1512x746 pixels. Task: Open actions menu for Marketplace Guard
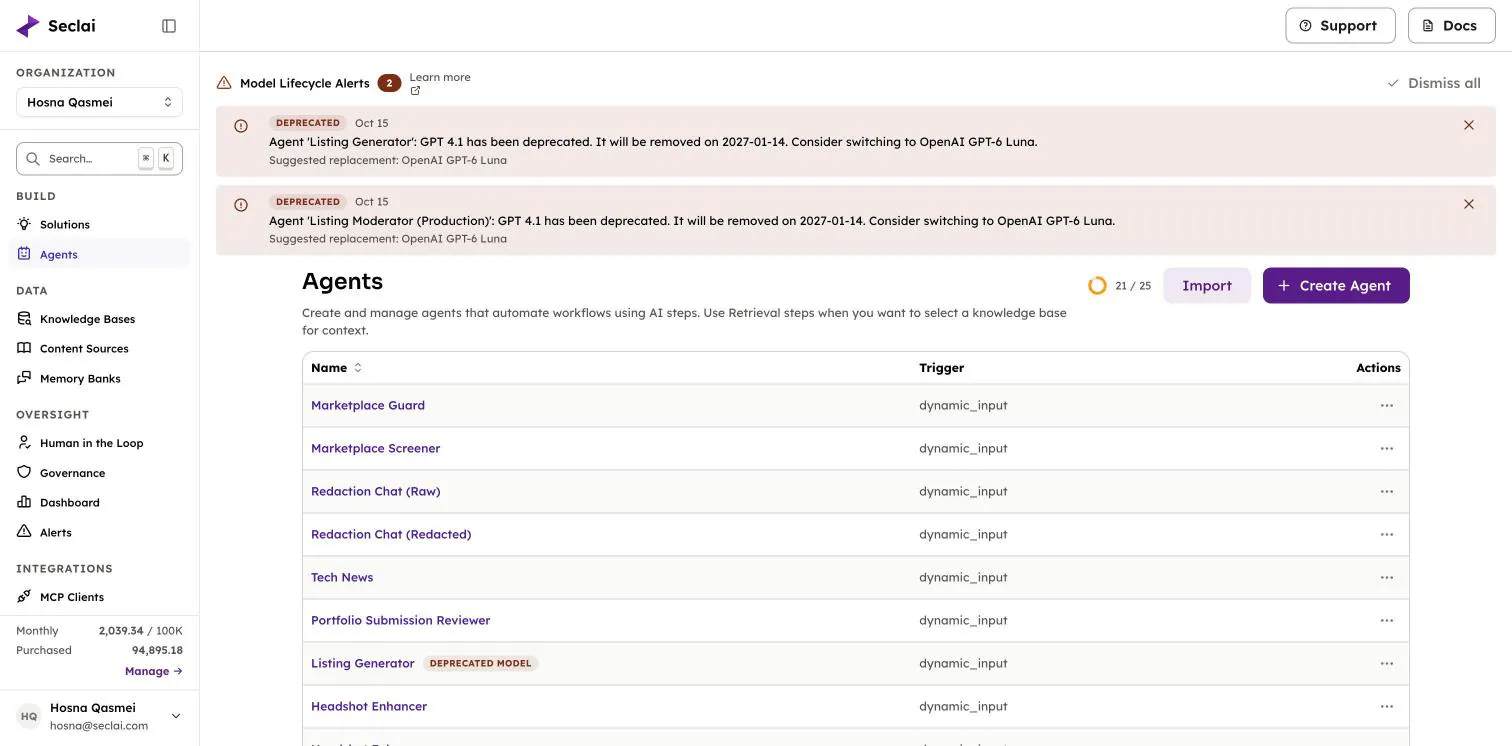coord(1387,405)
